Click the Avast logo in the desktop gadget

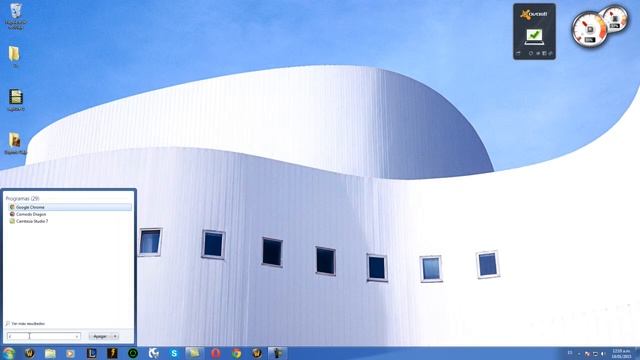[x=534, y=15]
